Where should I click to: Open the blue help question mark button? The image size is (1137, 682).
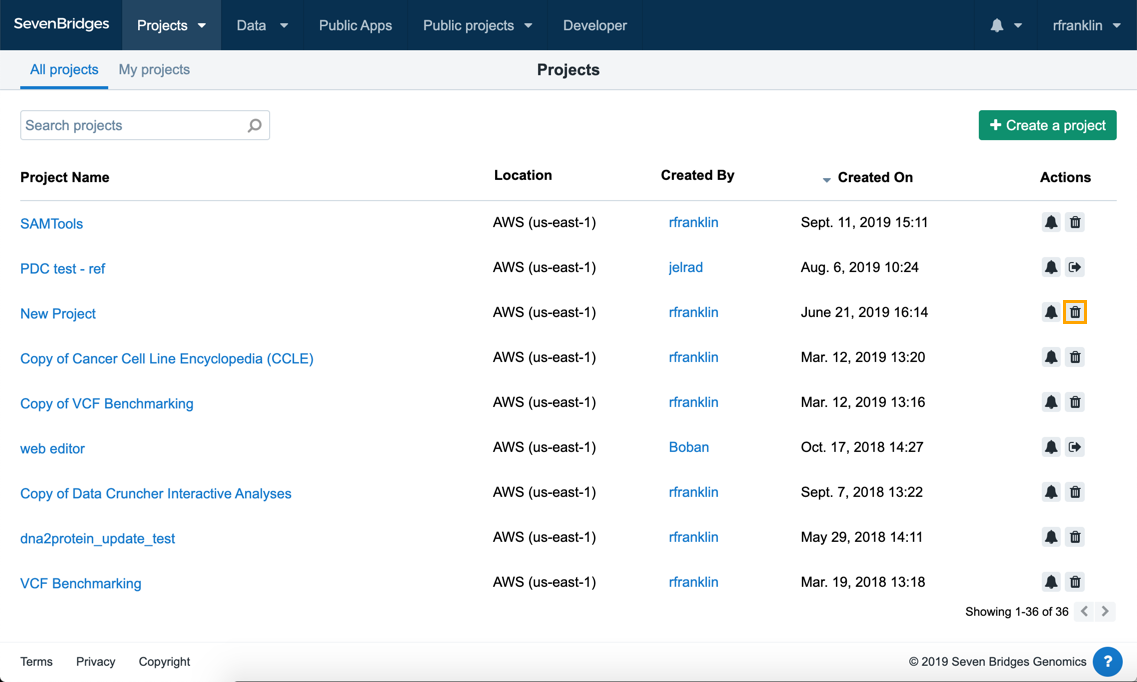(1107, 661)
